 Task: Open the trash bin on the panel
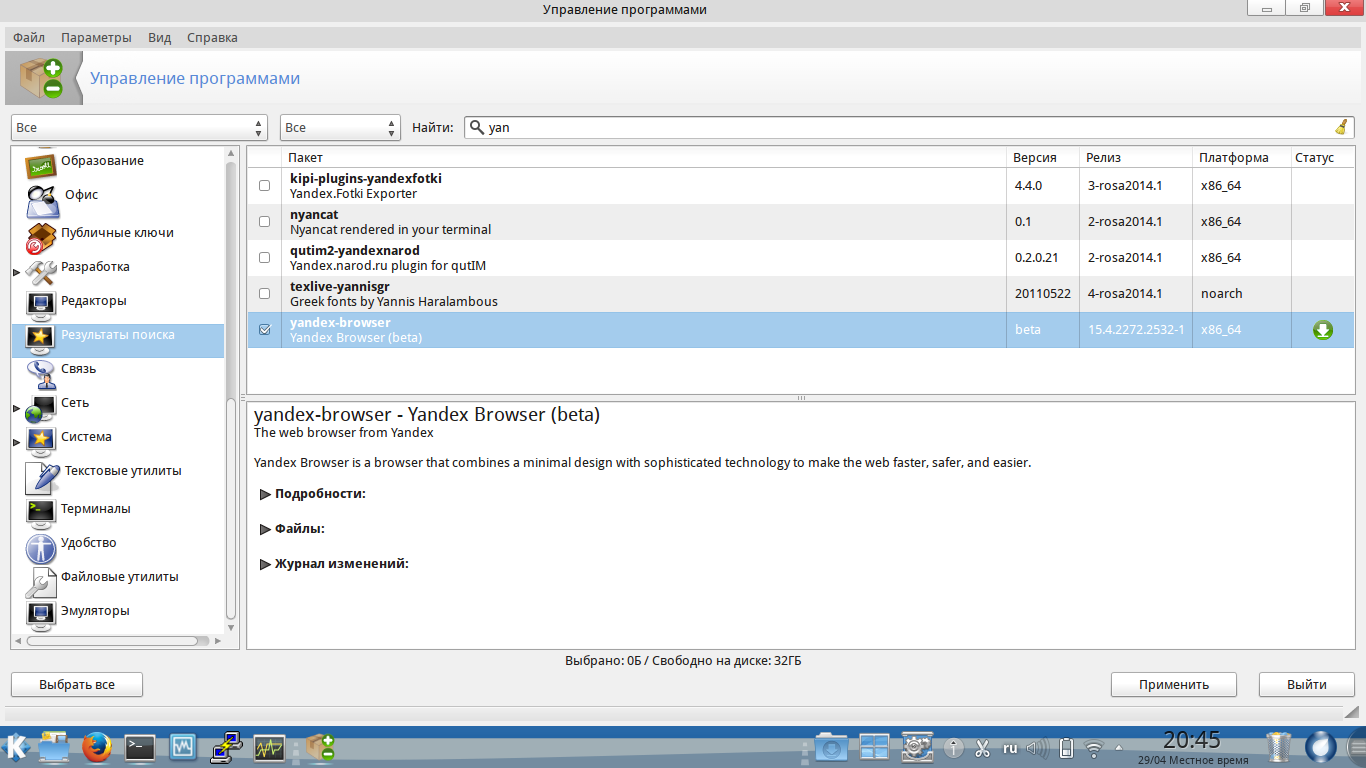tap(1279, 747)
